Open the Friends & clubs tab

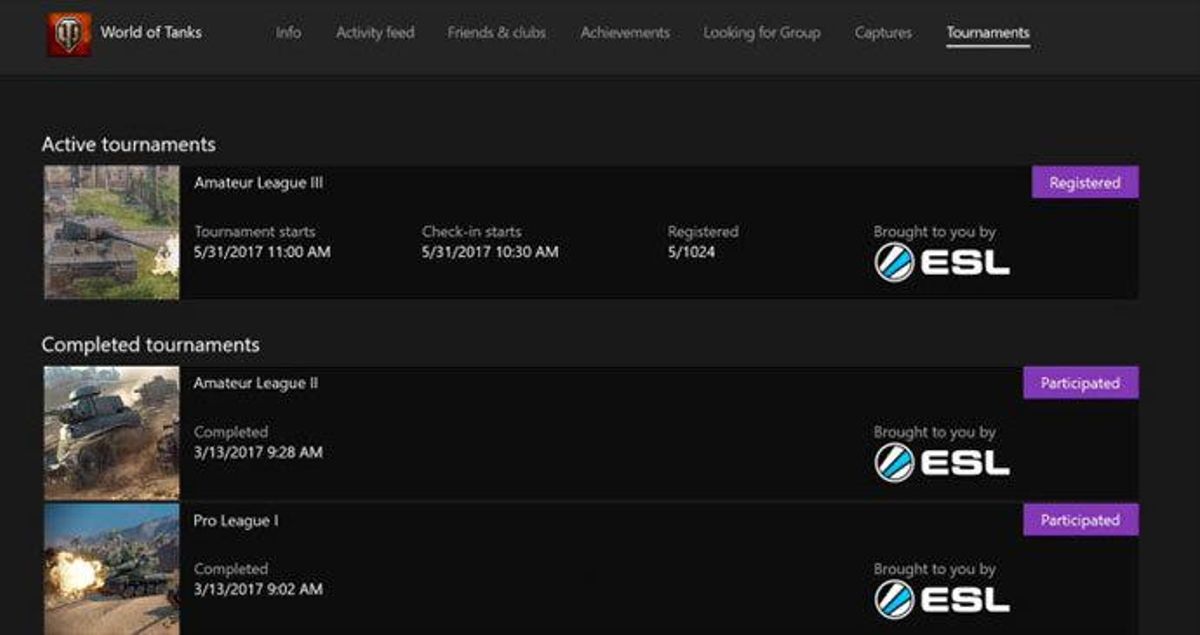(497, 32)
